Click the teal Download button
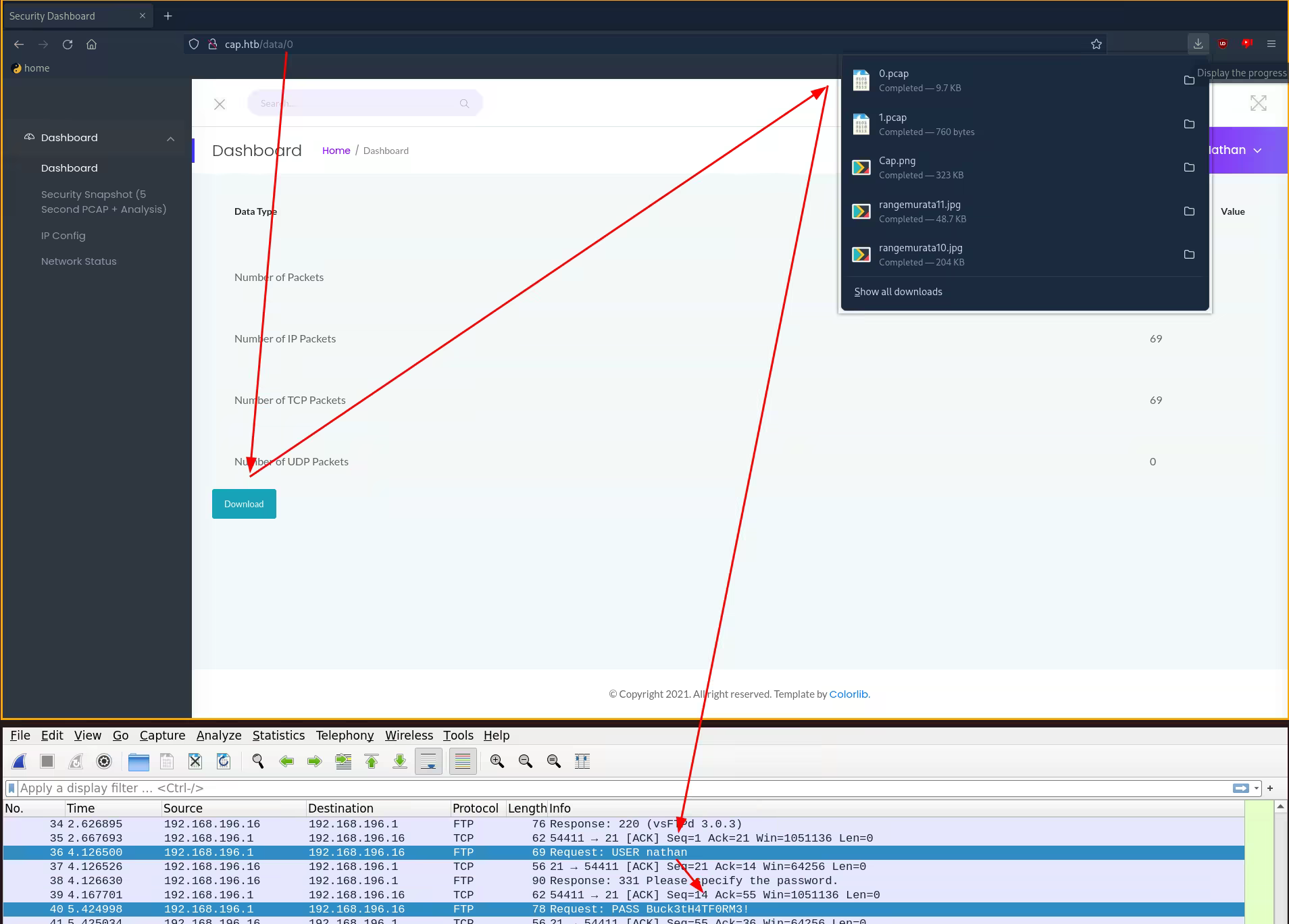 (x=244, y=504)
